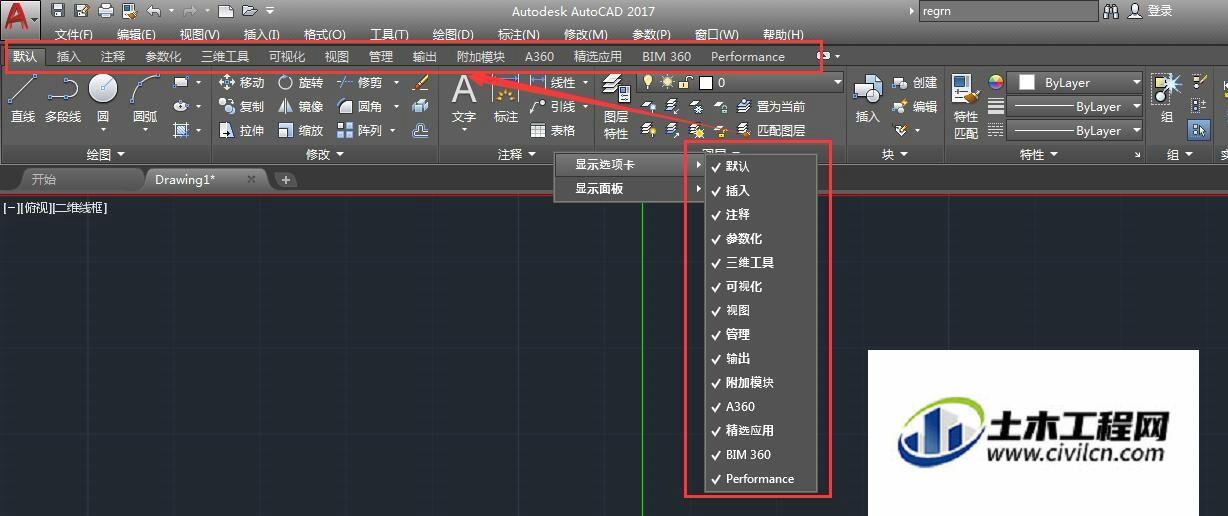This screenshot has height=516, width=1228.
Task: Expand the Draw (绘图) panel dropdown
Action: point(106,155)
